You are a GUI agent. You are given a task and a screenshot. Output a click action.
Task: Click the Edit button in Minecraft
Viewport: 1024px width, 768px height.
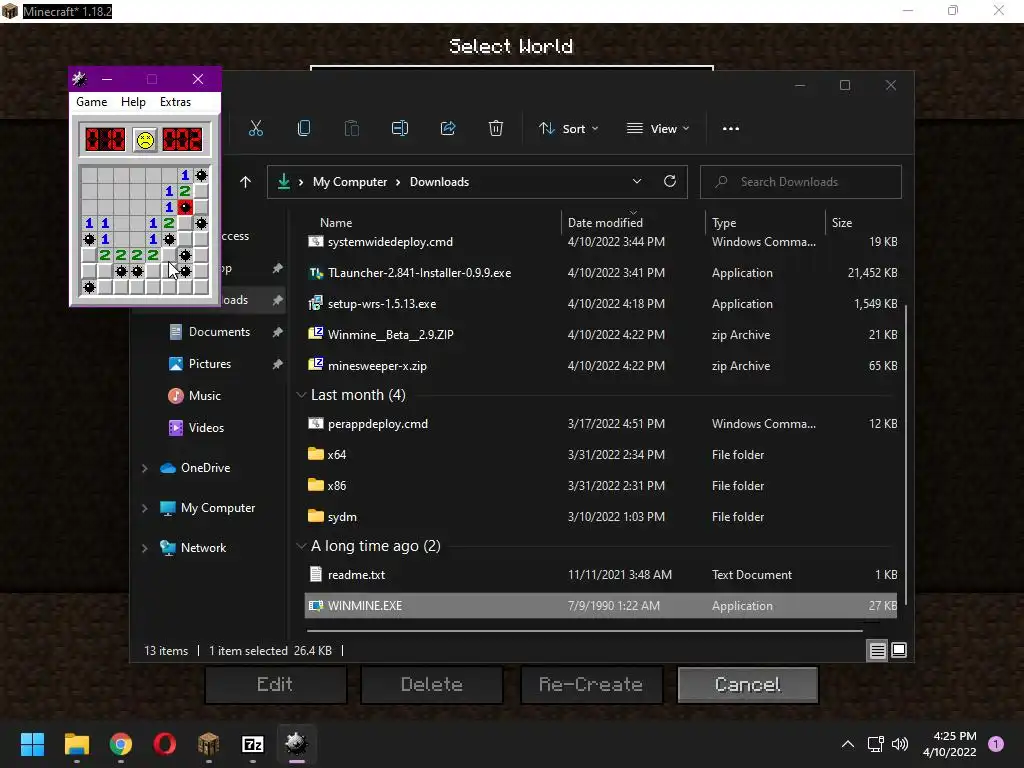275,684
